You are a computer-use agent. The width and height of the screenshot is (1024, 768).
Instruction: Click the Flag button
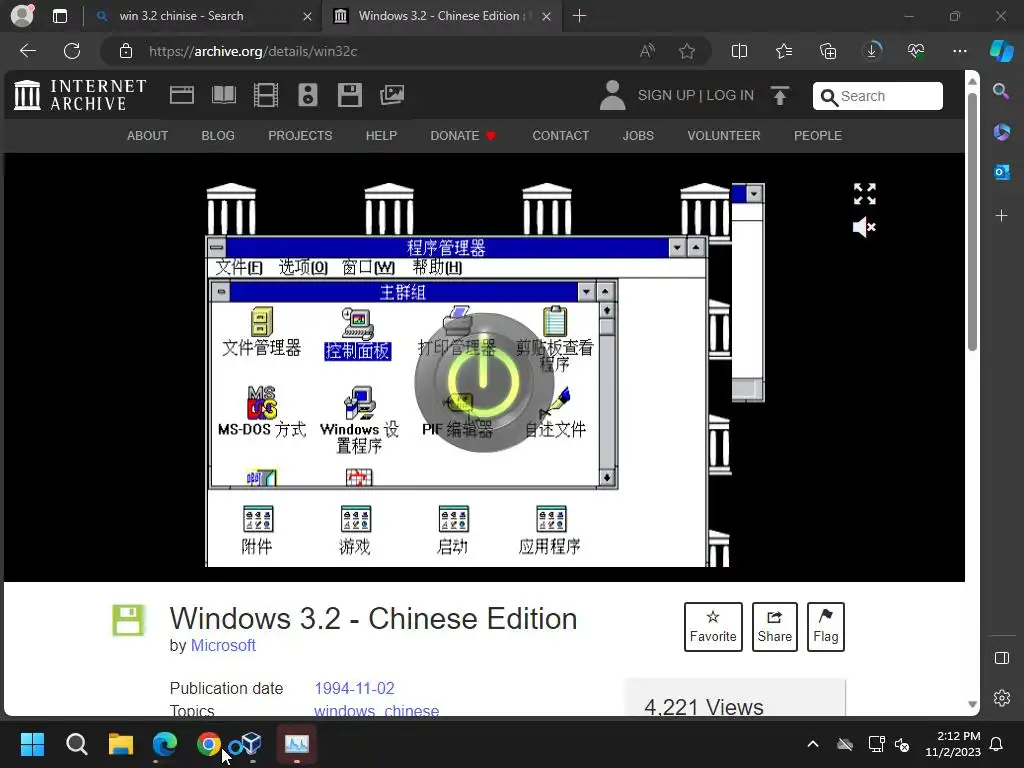825,627
